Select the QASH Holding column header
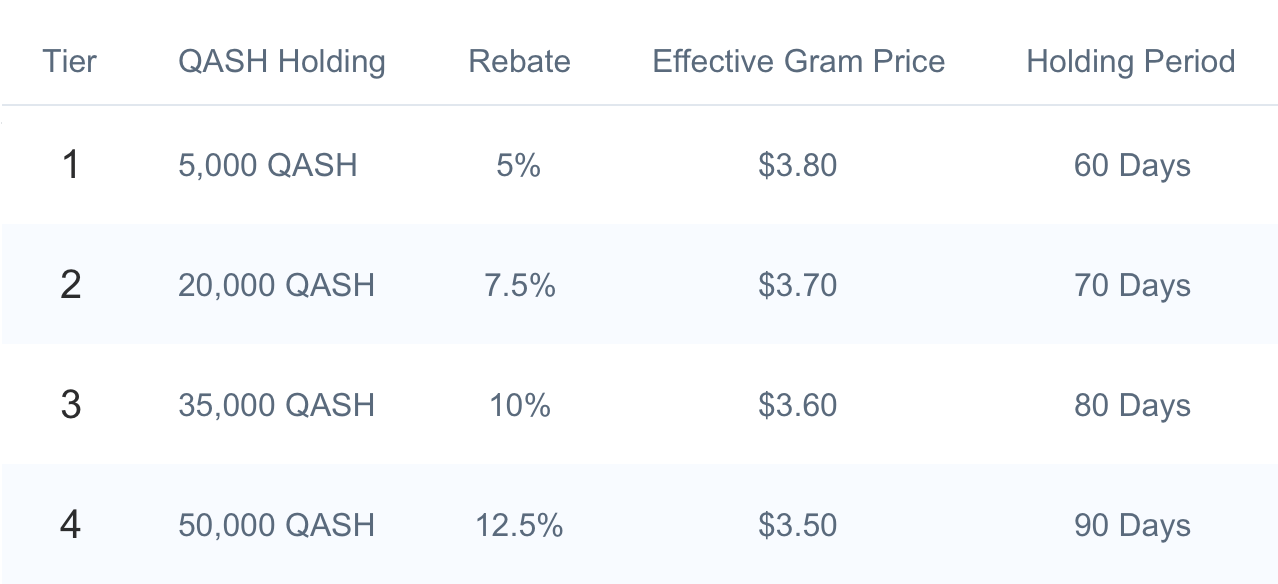This screenshot has height=584, width=1278. 282,62
